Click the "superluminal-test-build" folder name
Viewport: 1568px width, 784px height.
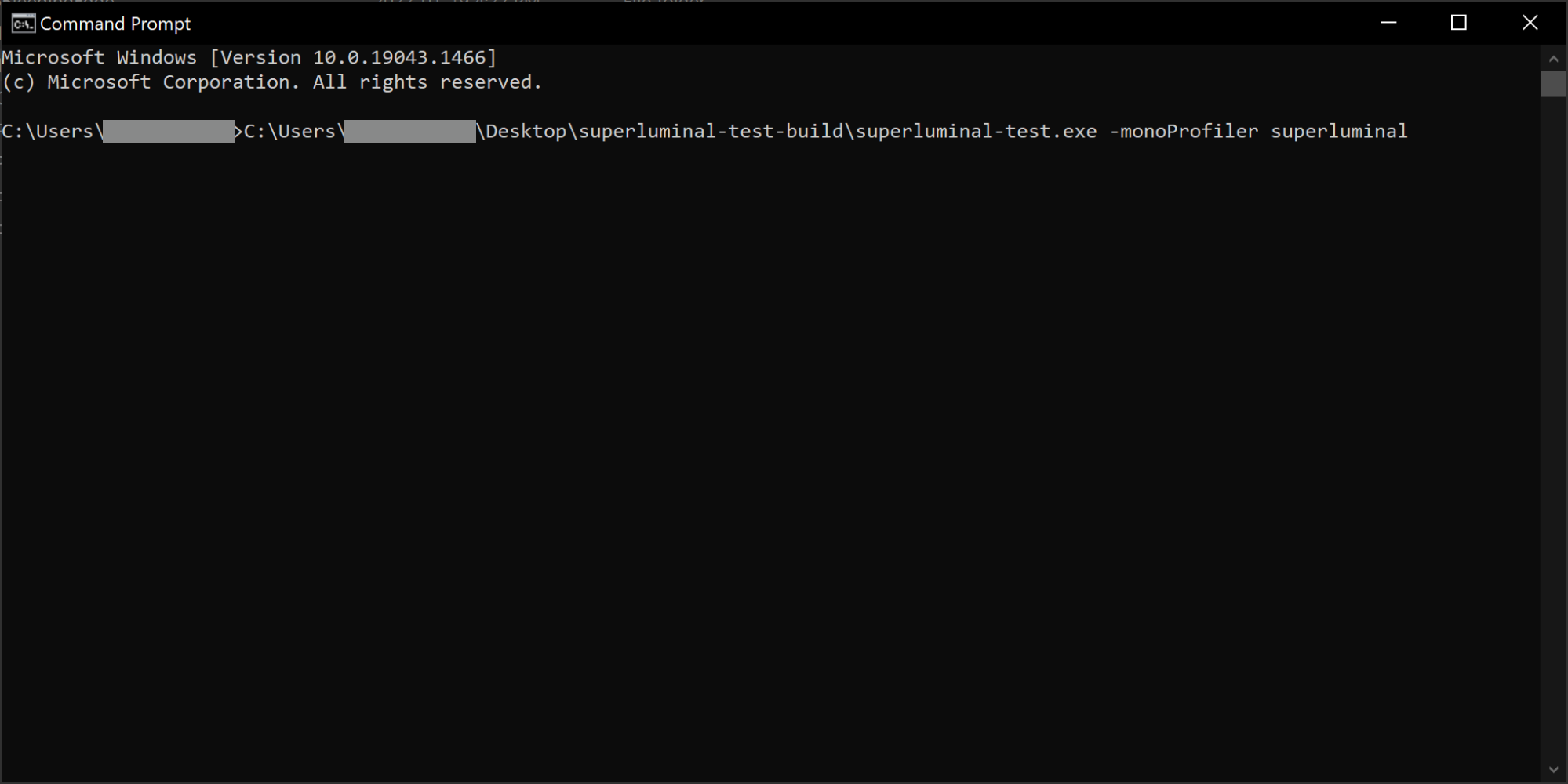pos(711,132)
